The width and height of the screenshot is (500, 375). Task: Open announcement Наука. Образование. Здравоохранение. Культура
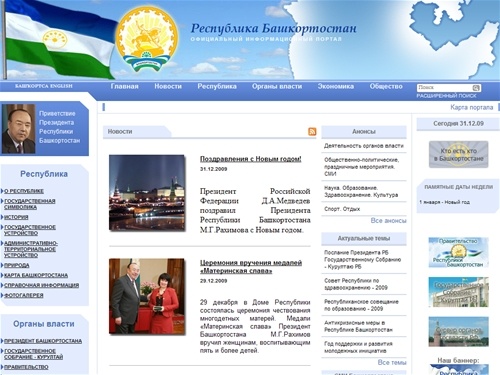coord(361,191)
